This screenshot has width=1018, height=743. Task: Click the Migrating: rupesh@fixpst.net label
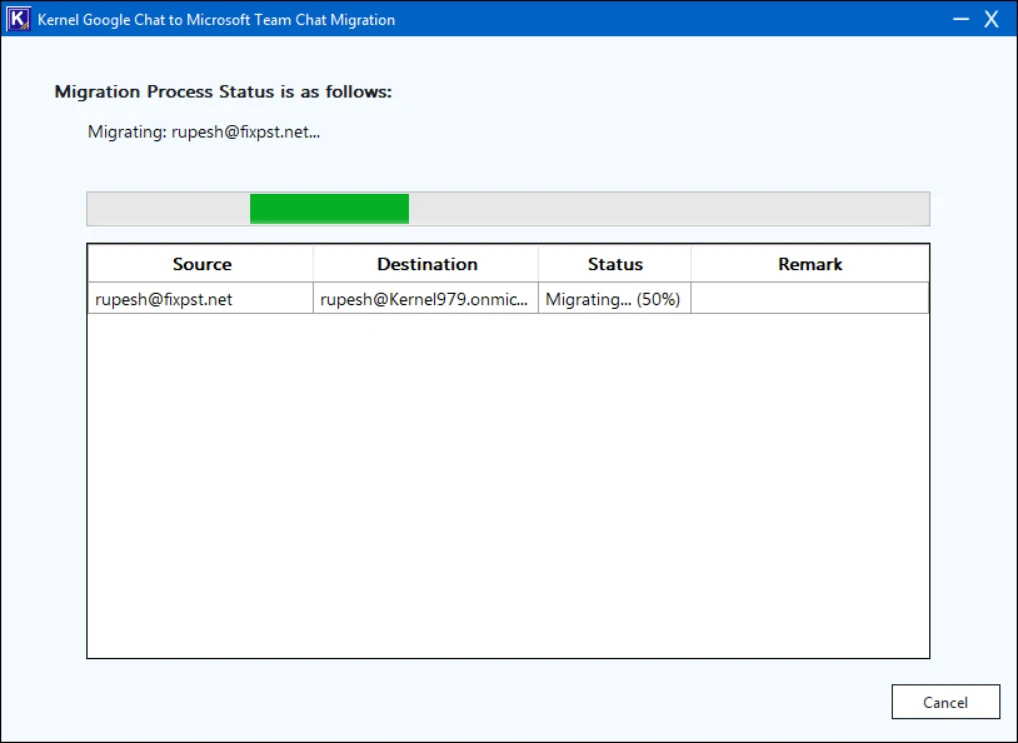coord(204,132)
